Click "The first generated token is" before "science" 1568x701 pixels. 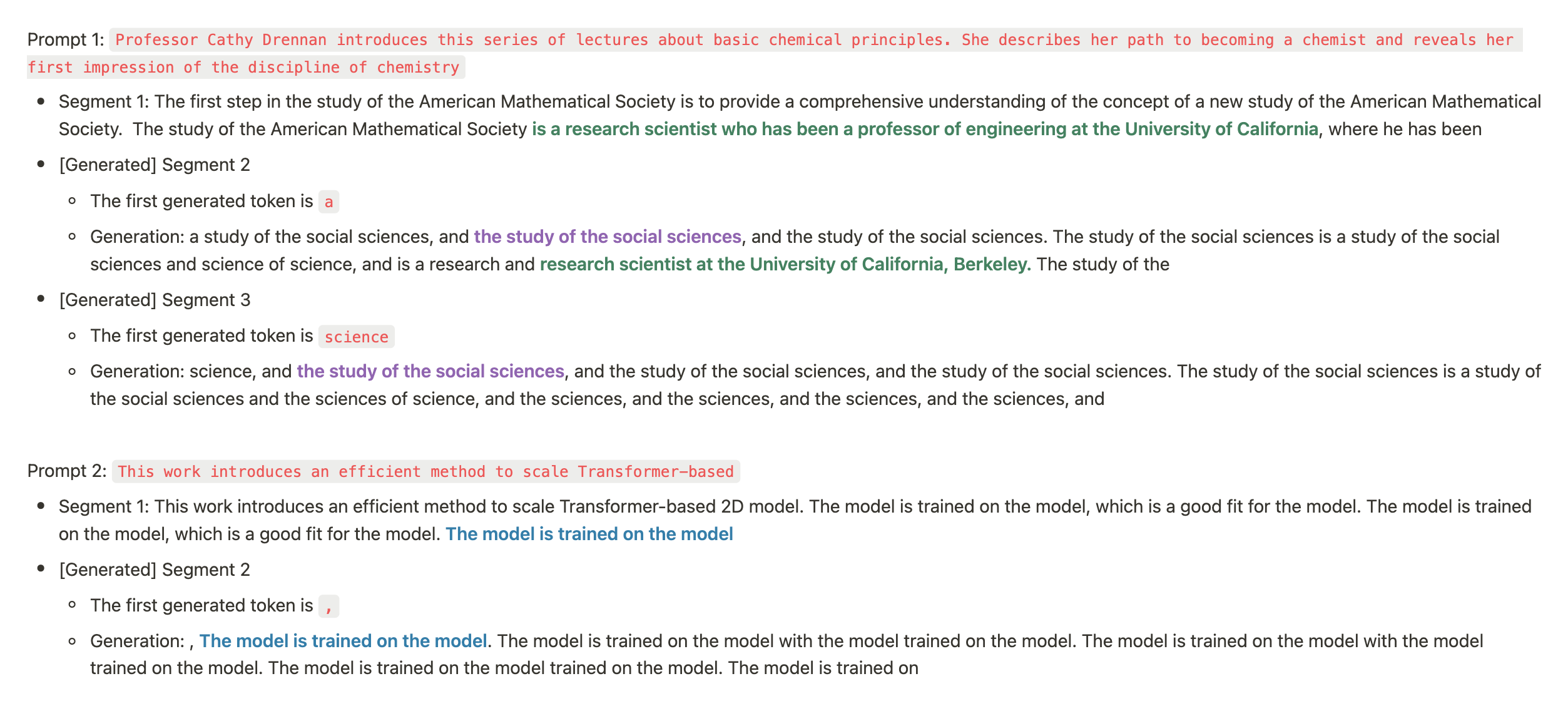pos(201,336)
